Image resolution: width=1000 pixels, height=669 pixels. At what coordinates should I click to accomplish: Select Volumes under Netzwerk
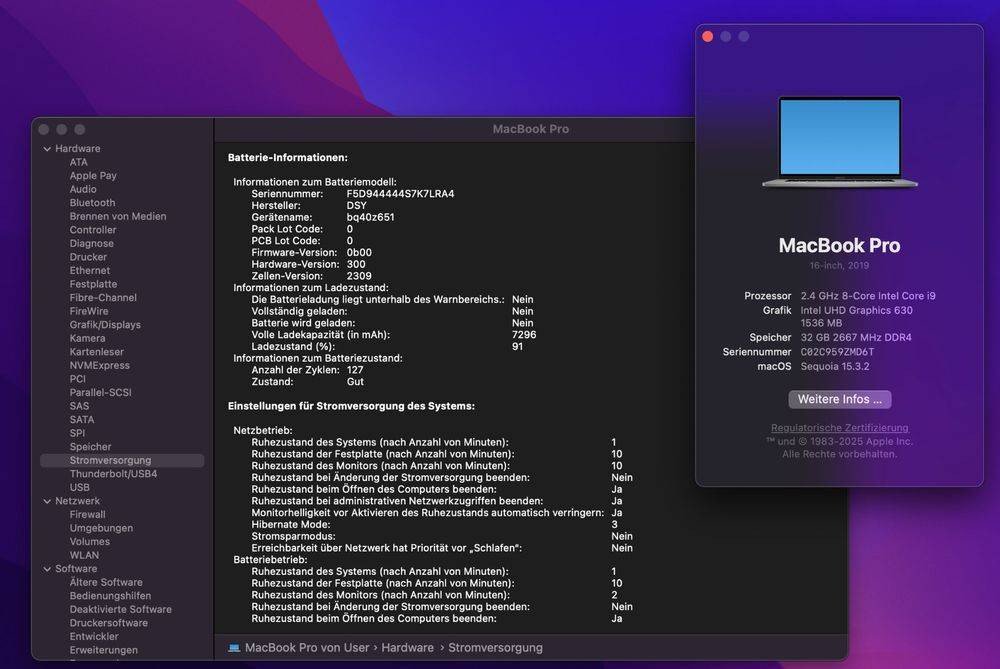coord(90,541)
